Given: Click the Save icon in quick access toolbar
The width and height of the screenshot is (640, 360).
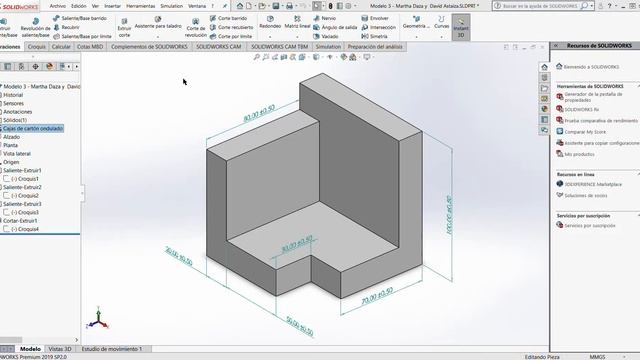Looking at the screenshot, I should [x=276, y=6].
